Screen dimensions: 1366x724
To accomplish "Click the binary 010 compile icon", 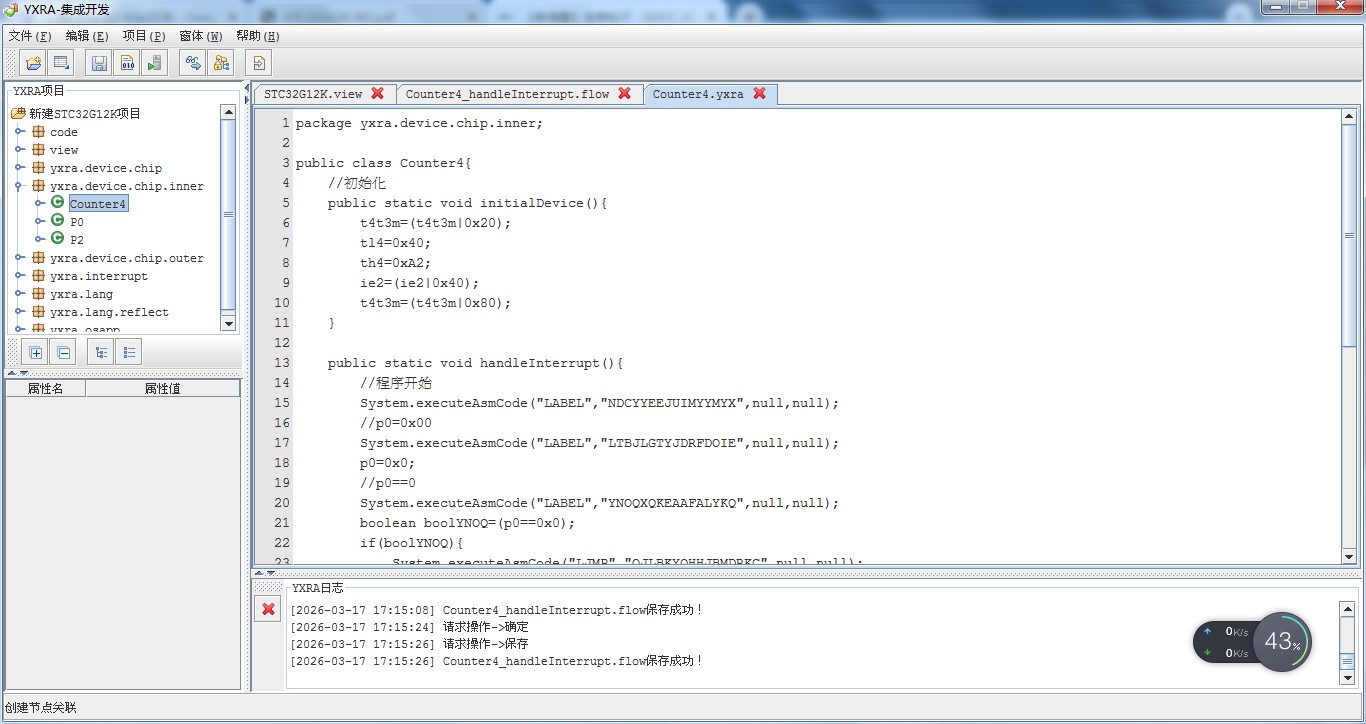I will (x=127, y=63).
